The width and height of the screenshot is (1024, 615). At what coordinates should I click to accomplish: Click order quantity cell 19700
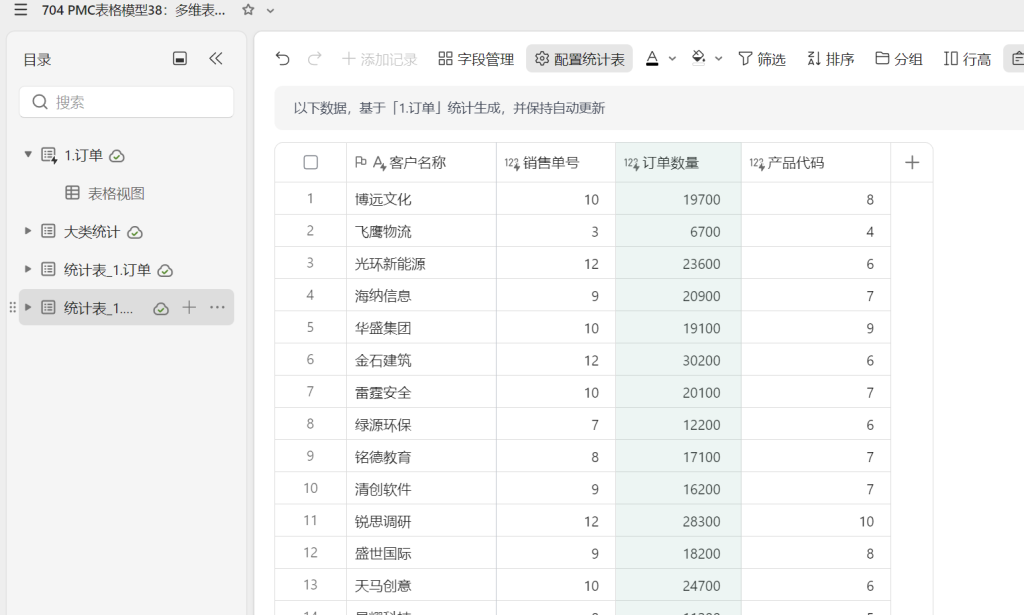tap(678, 199)
